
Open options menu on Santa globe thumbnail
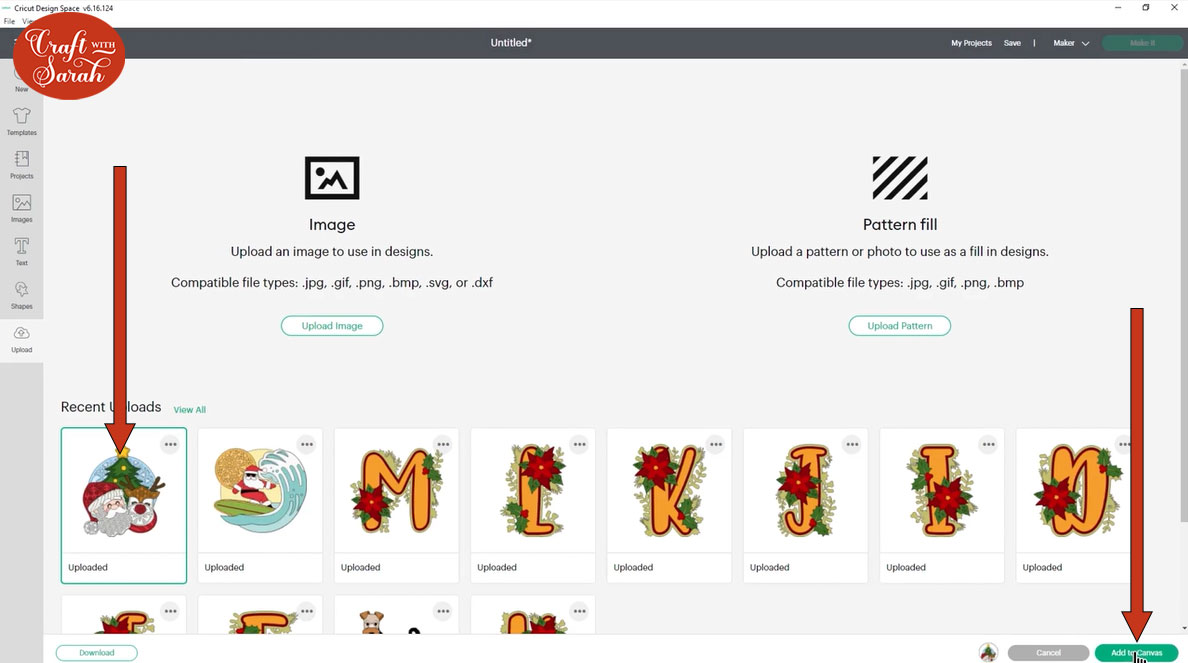click(x=170, y=445)
